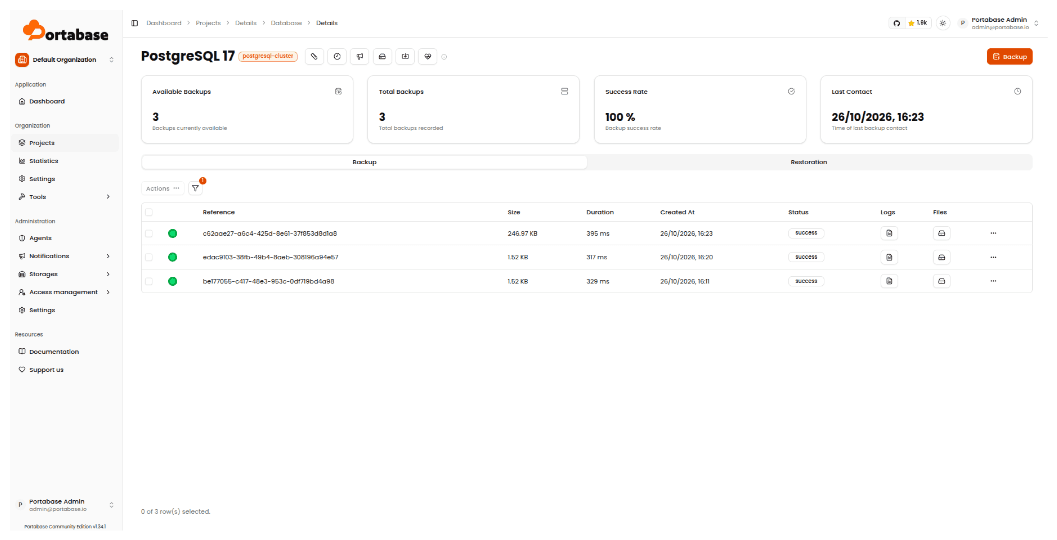The height and width of the screenshot is (540, 1057).
Task: Toggle the light/dark theme icon
Action: point(942,23)
